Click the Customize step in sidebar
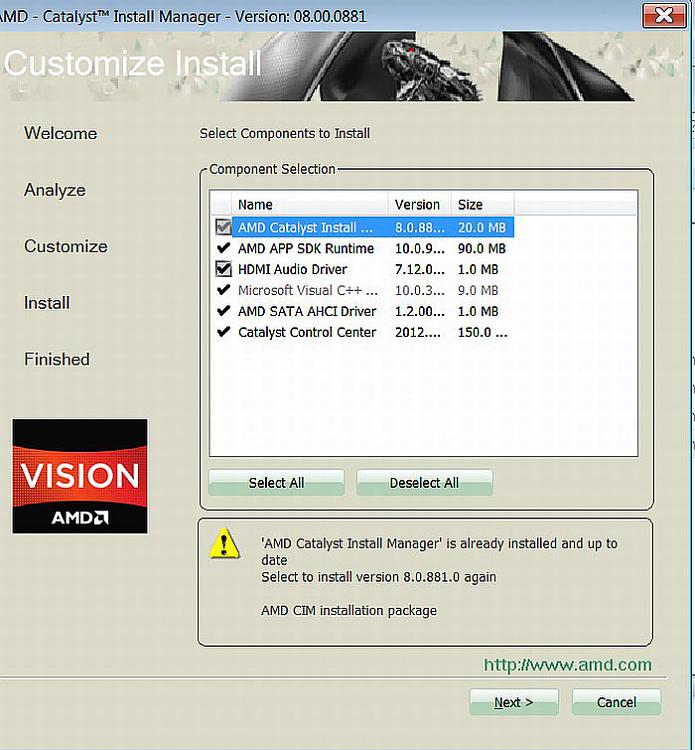 [66, 246]
